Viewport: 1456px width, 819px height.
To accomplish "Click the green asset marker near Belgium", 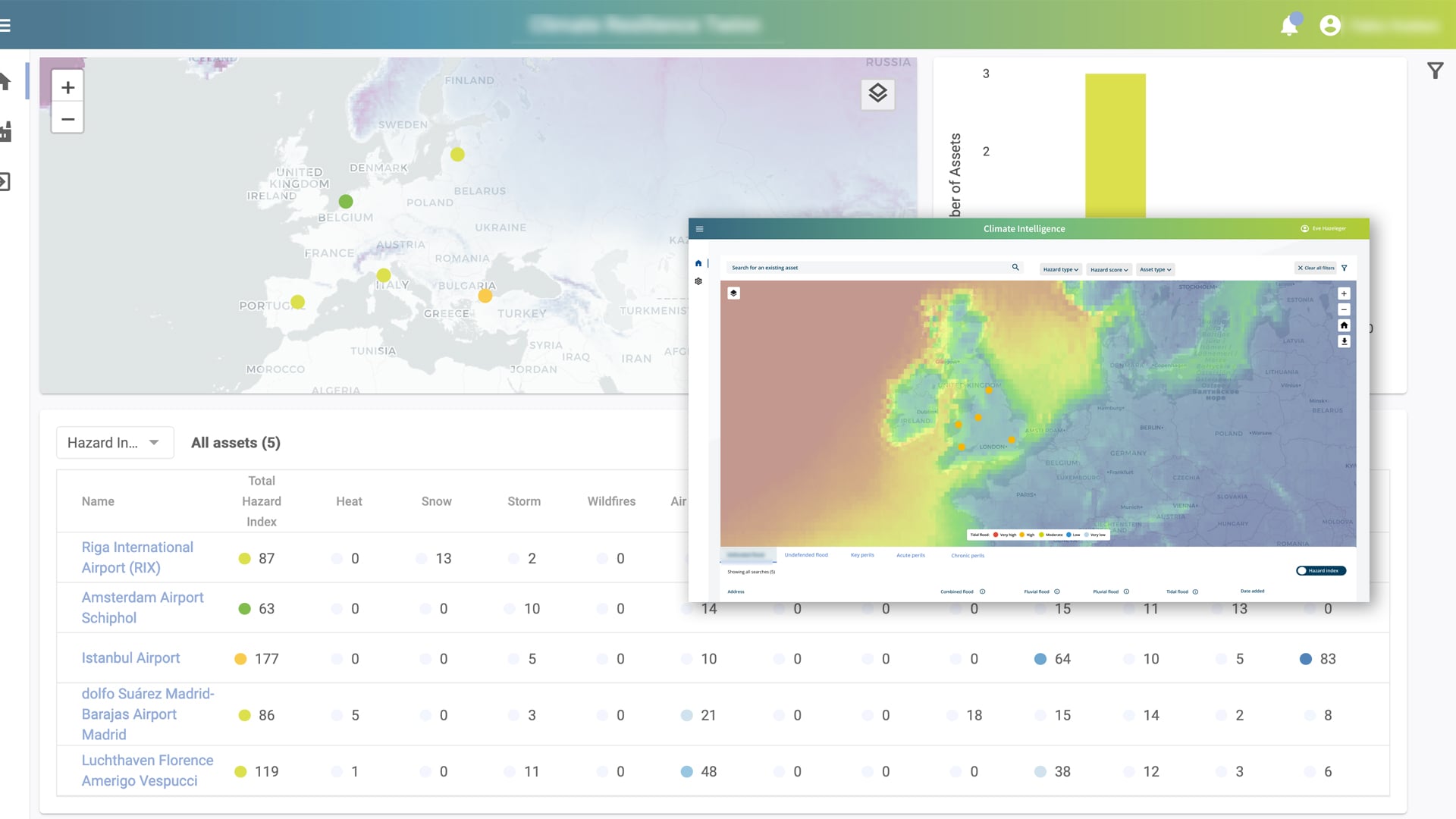I will [346, 202].
